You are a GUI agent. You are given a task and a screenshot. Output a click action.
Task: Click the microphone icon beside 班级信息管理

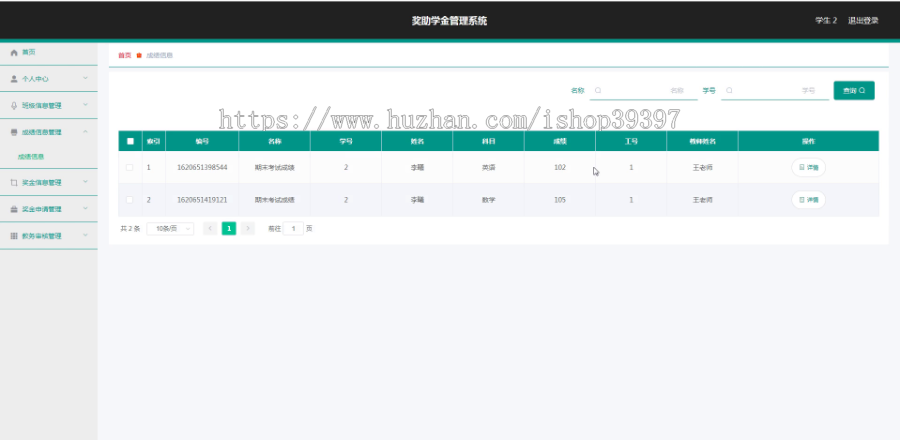[14, 106]
